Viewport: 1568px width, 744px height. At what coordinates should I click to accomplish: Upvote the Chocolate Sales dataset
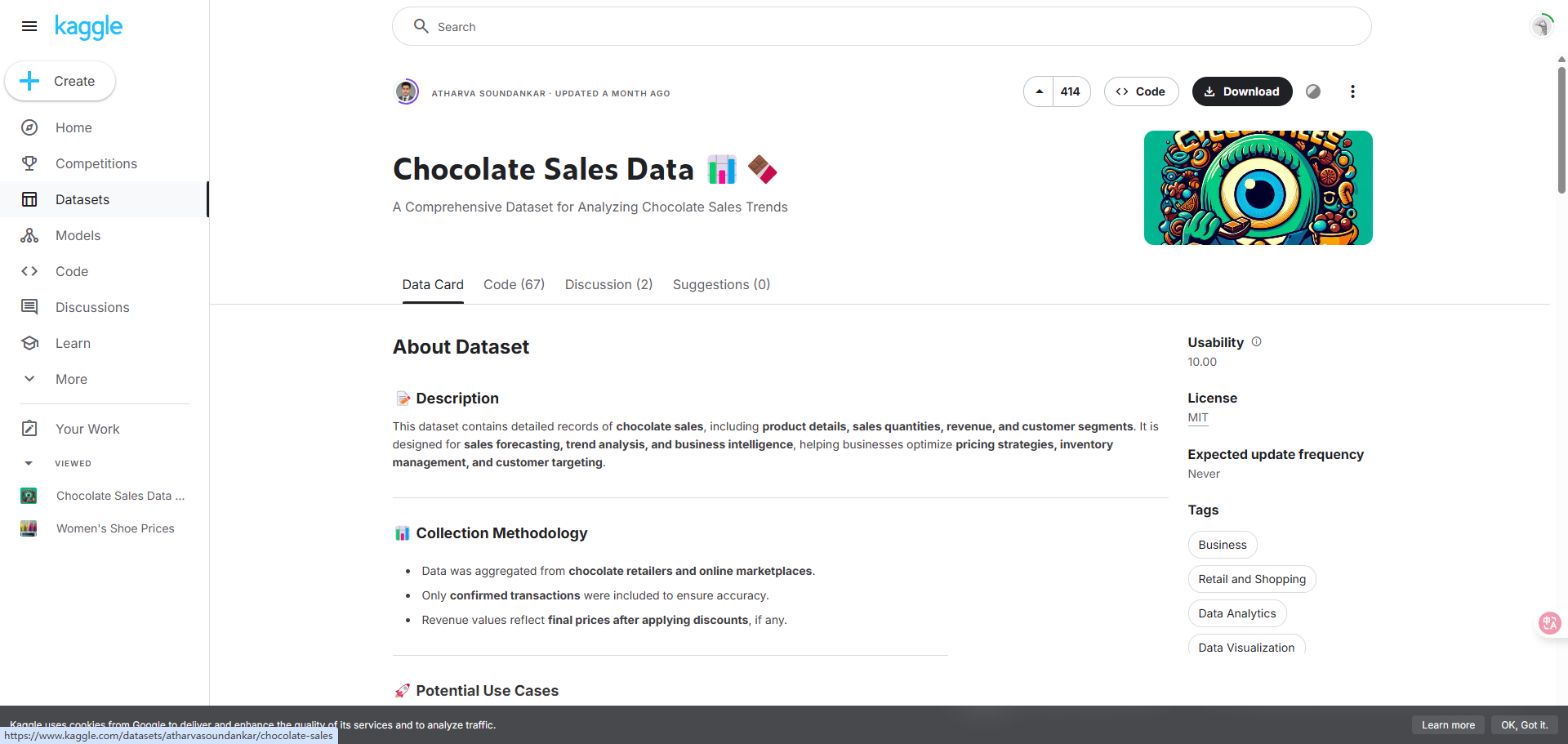(x=1039, y=91)
